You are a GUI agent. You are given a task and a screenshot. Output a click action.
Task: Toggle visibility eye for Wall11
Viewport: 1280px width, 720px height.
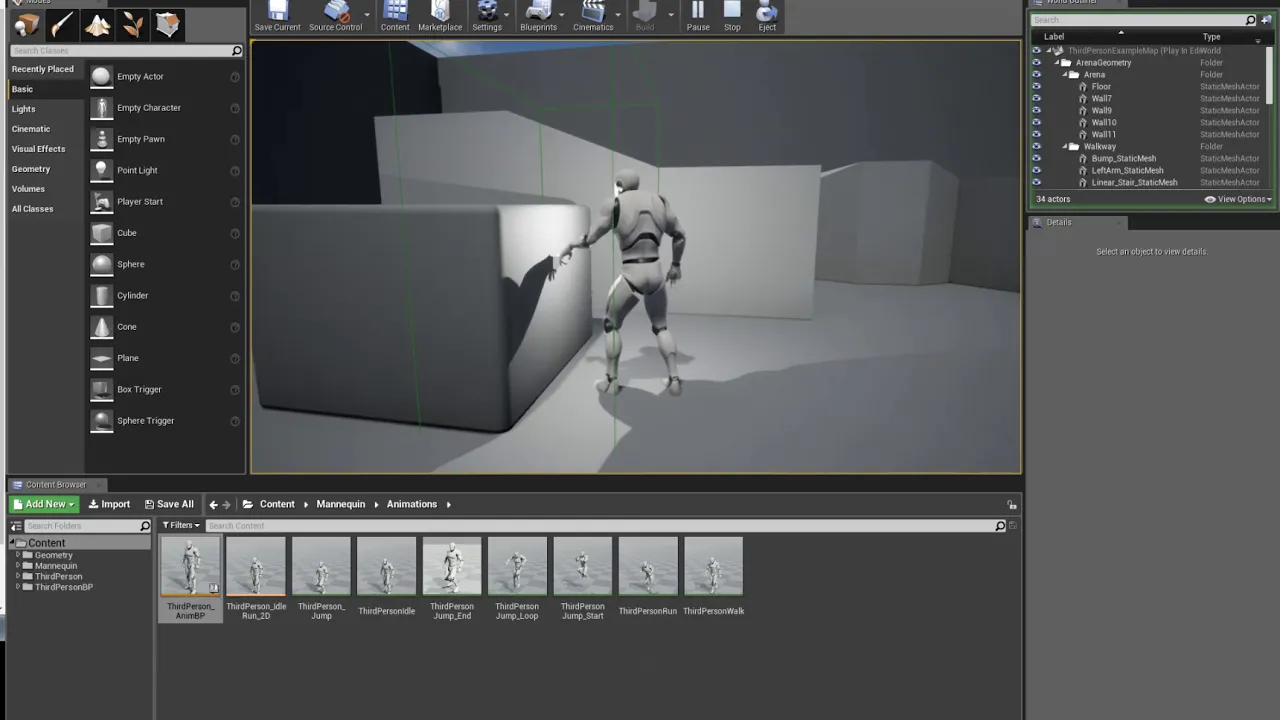click(x=1036, y=135)
